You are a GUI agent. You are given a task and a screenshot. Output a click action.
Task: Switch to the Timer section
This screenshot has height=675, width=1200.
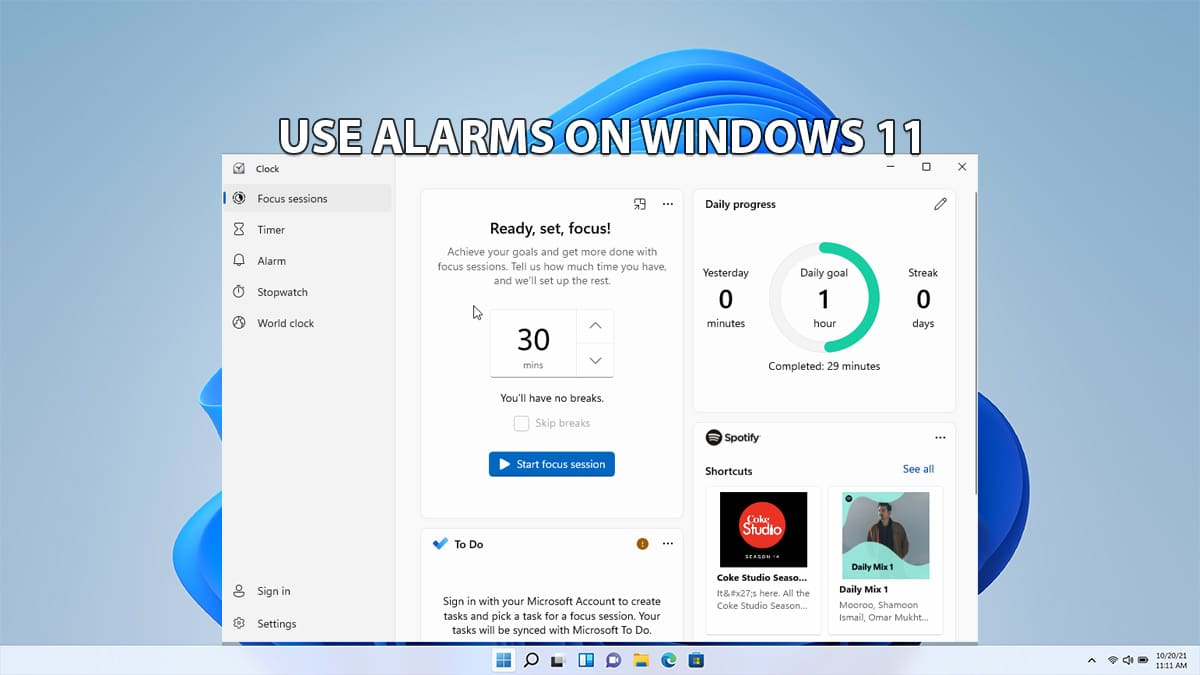pos(308,229)
